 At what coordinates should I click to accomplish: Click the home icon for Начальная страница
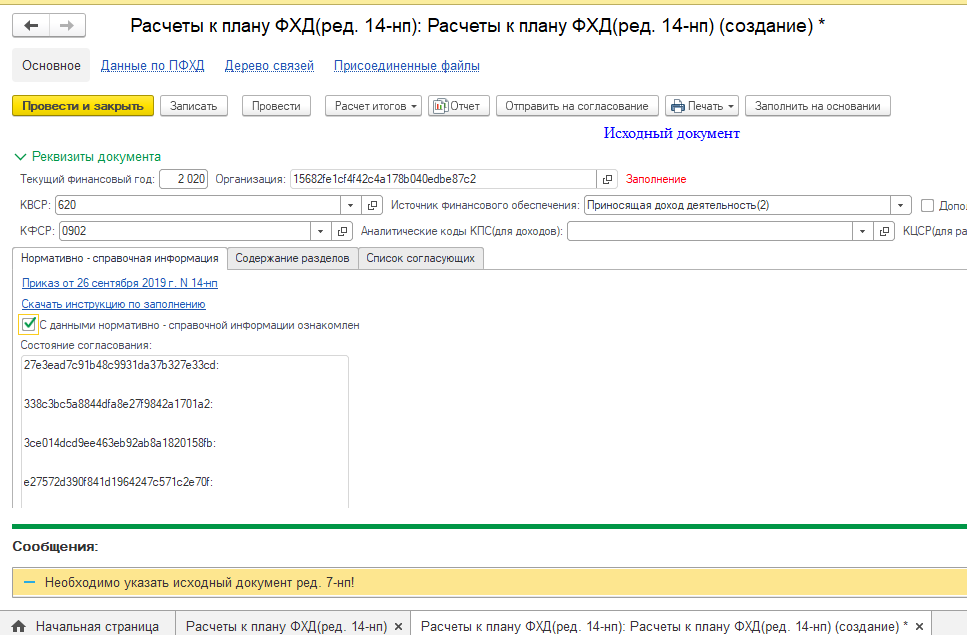[x=18, y=626]
